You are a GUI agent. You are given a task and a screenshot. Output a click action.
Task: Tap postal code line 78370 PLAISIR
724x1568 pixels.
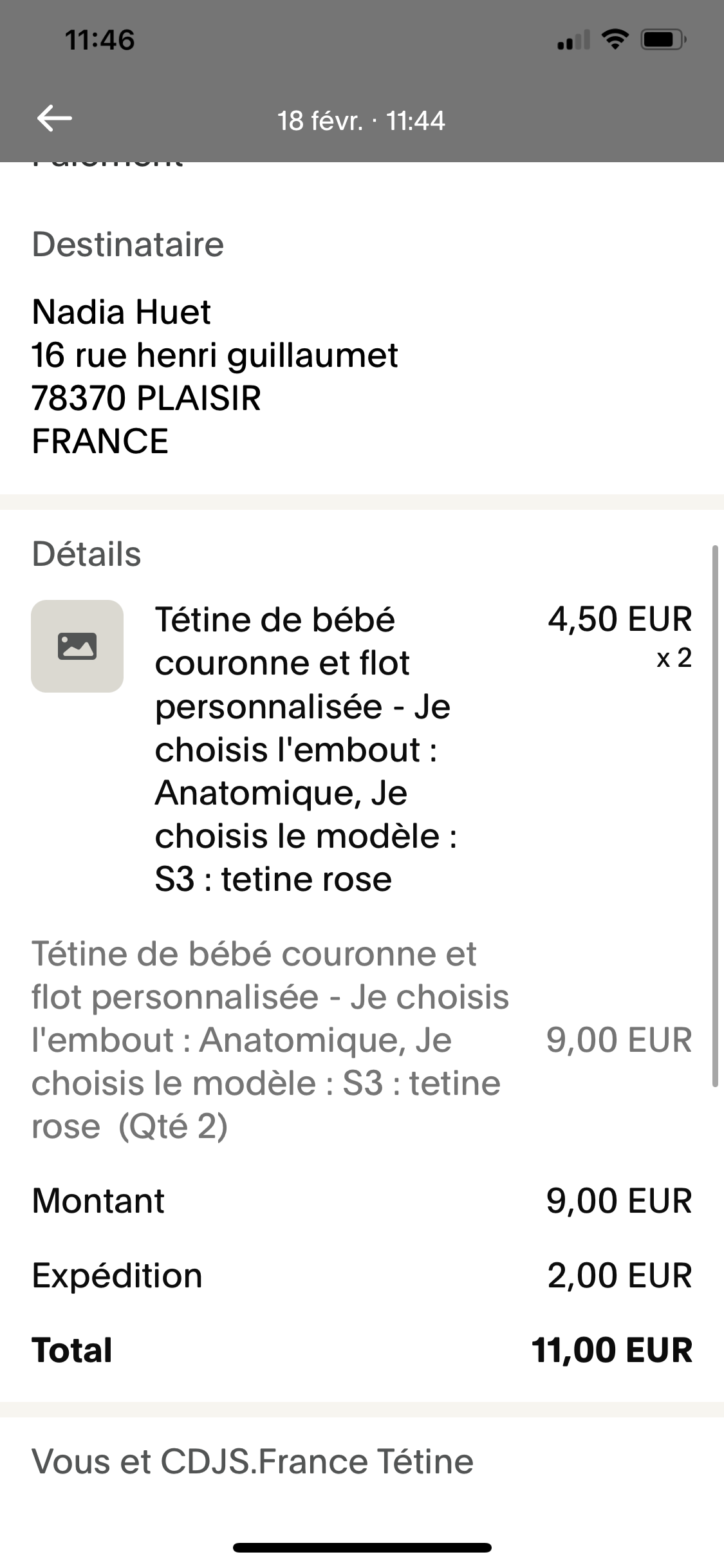point(146,398)
